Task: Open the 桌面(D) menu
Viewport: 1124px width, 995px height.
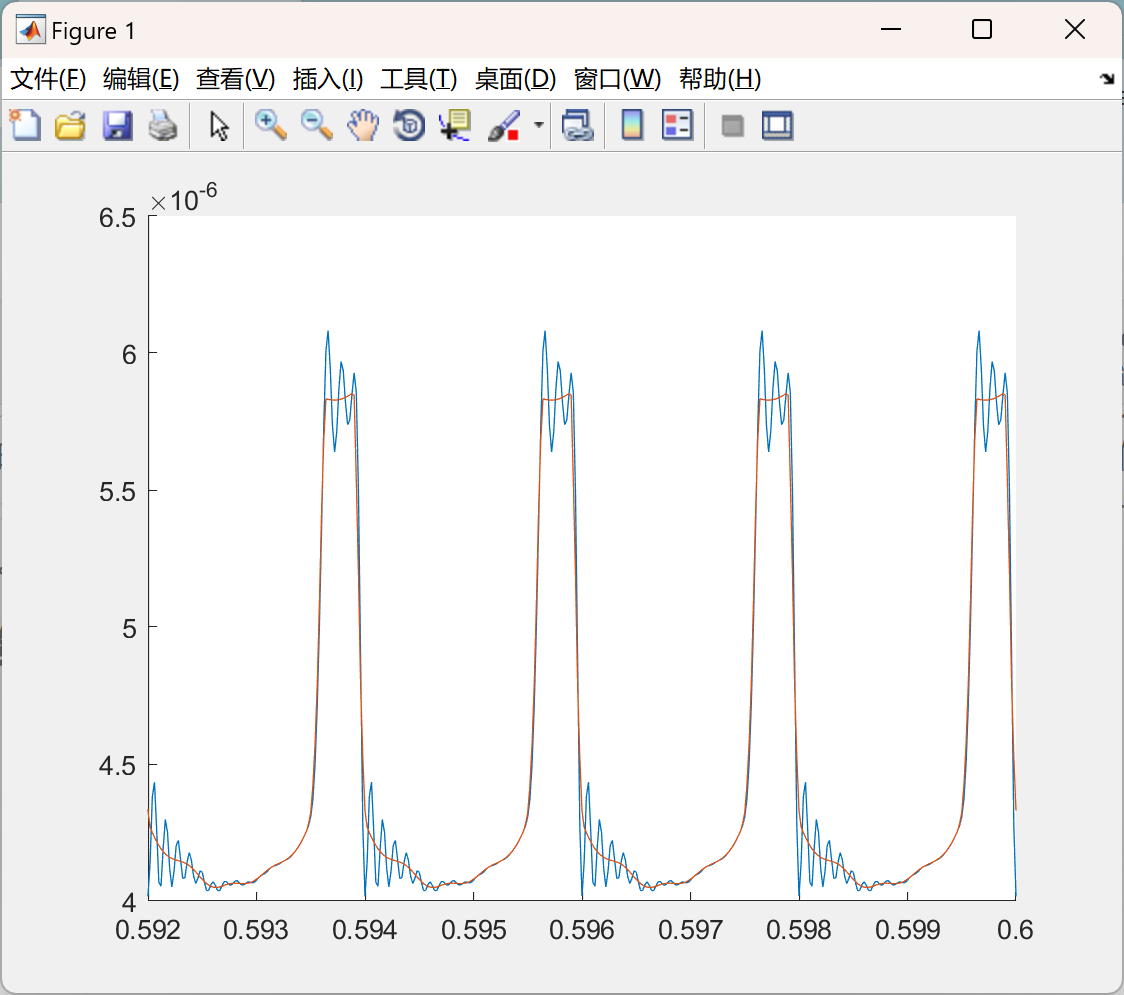Action: [515, 79]
